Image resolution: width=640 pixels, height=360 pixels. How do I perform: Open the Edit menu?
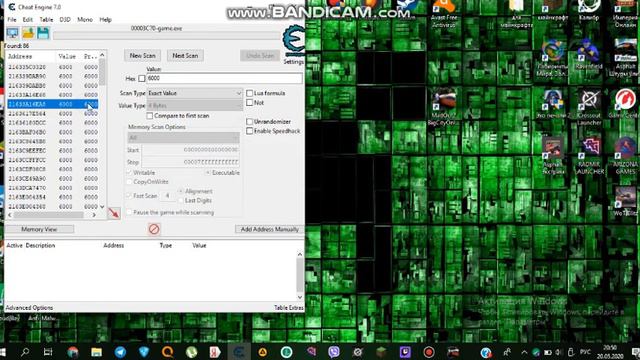pyautogui.click(x=28, y=20)
